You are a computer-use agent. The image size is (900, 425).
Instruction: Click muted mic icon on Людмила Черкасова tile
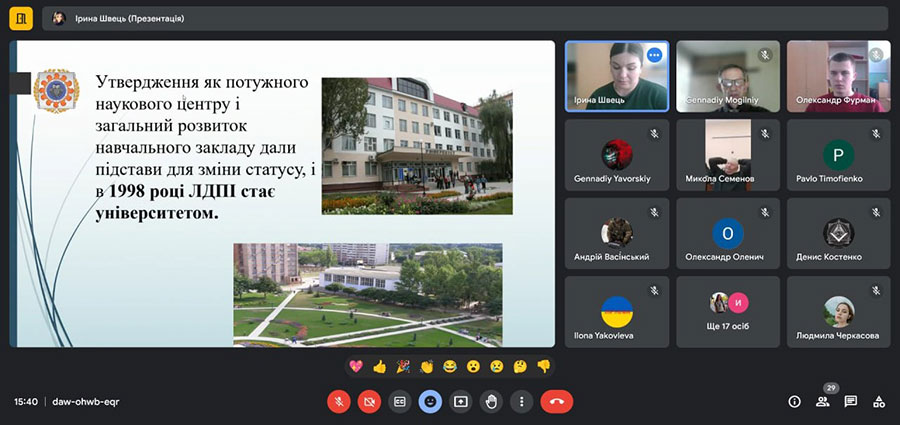(875, 291)
